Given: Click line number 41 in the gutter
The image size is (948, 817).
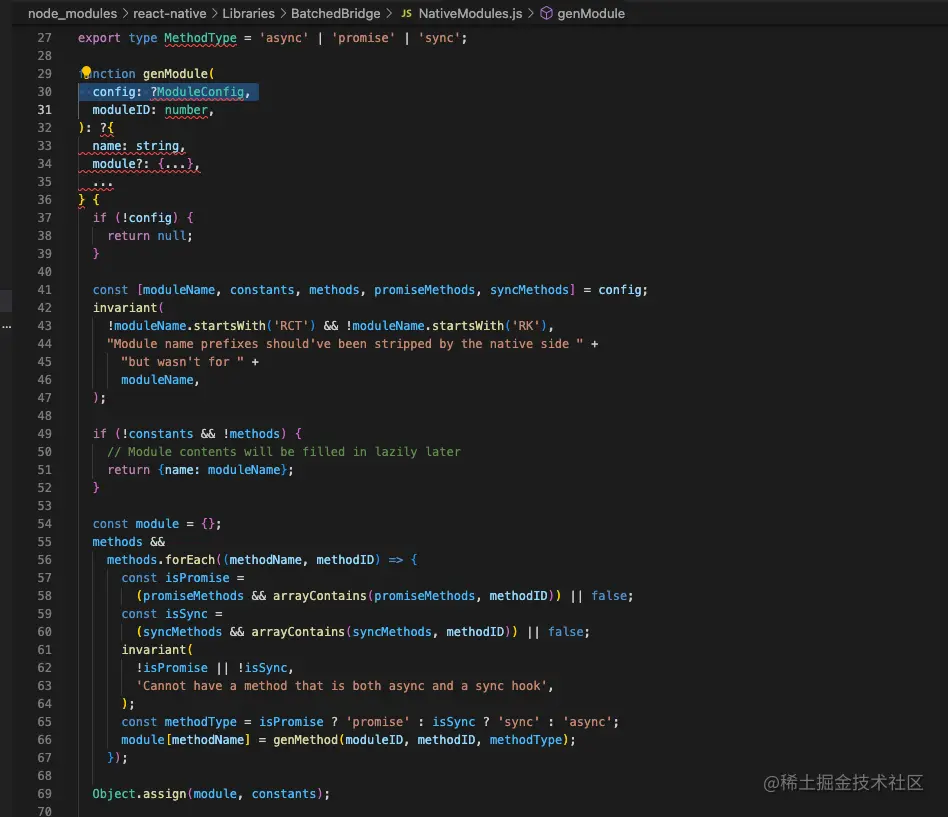Looking at the screenshot, I should pos(45,290).
